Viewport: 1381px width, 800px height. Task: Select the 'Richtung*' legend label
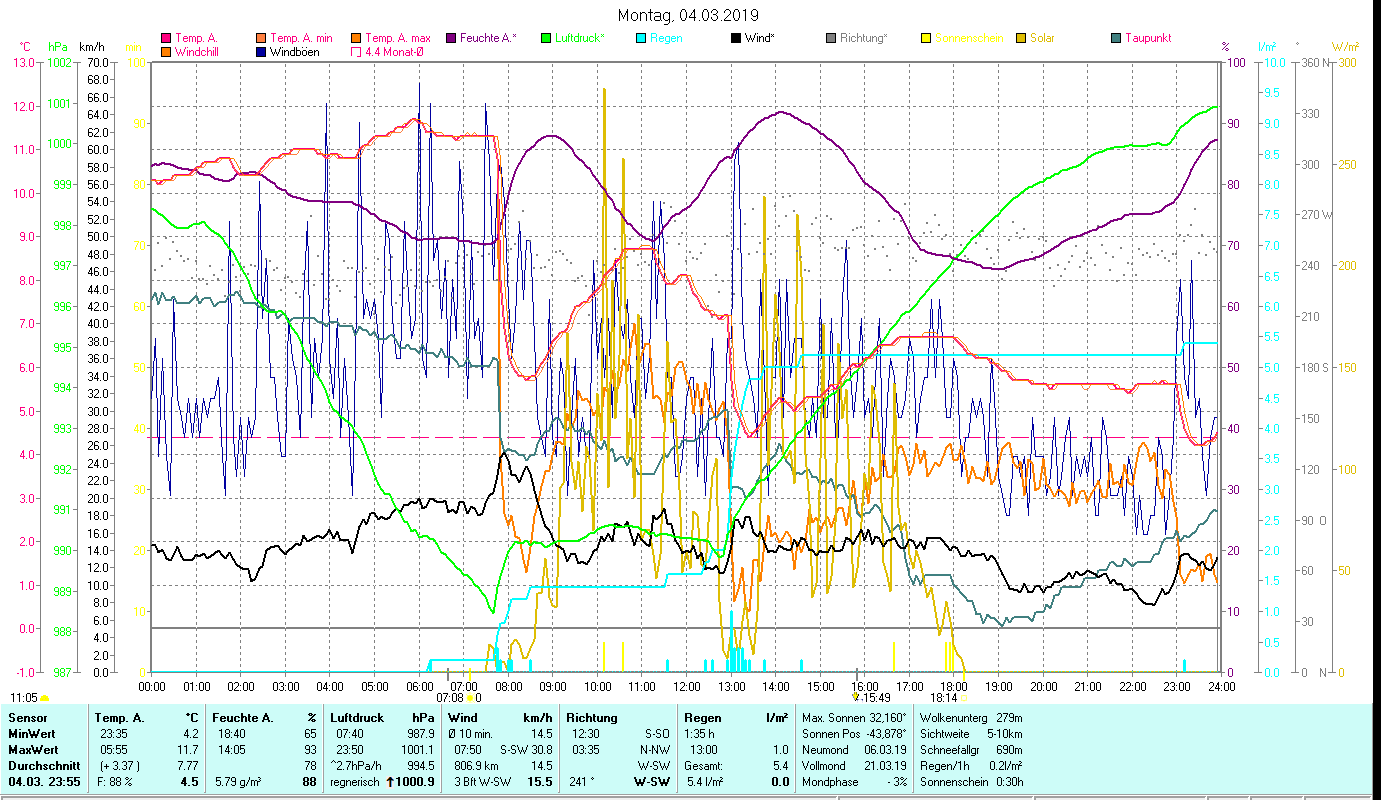click(864, 39)
